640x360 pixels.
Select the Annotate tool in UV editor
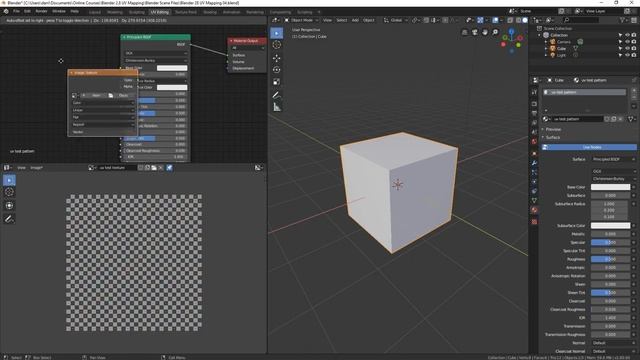click(x=9, y=219)
